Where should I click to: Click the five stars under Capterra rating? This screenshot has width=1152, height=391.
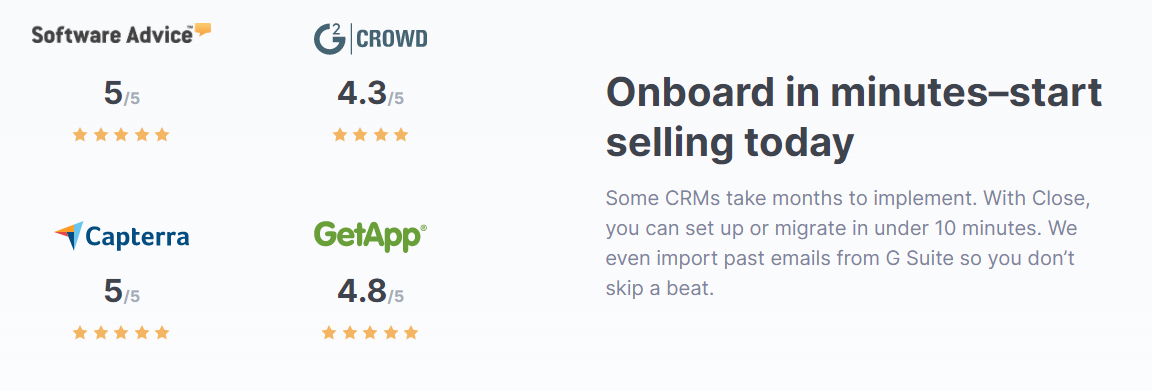click(121, 333)
